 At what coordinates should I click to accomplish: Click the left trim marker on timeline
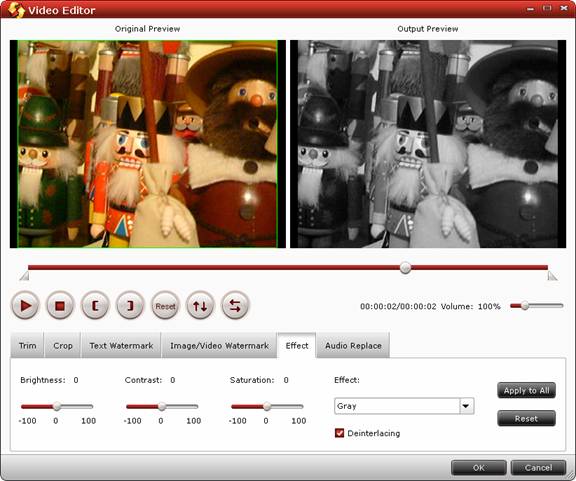24,276
